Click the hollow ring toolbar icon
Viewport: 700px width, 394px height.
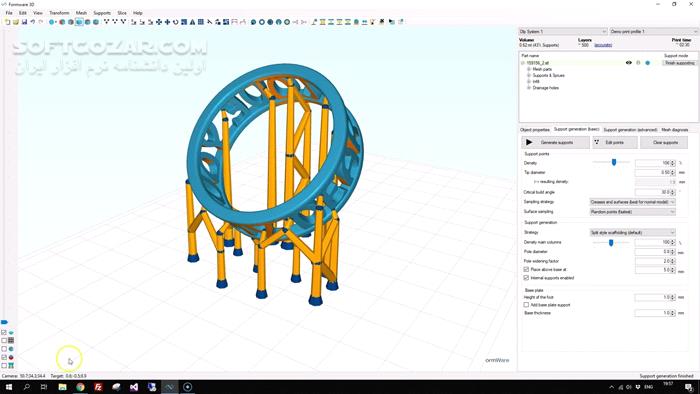(262, 21)
